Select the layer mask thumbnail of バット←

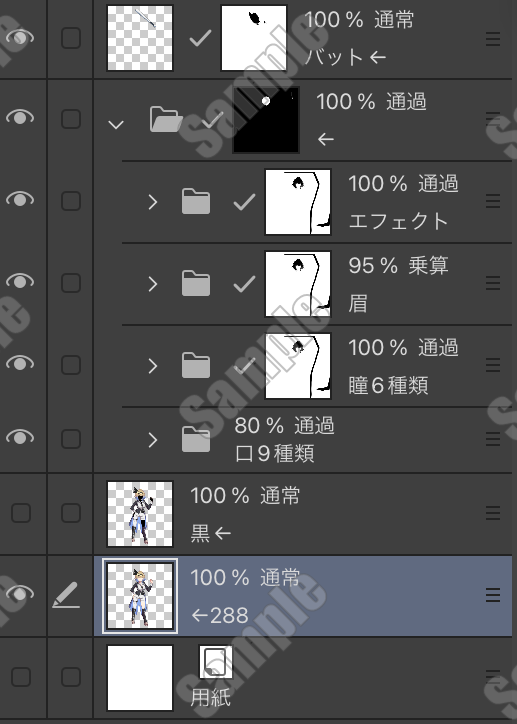tap(254, 38)
